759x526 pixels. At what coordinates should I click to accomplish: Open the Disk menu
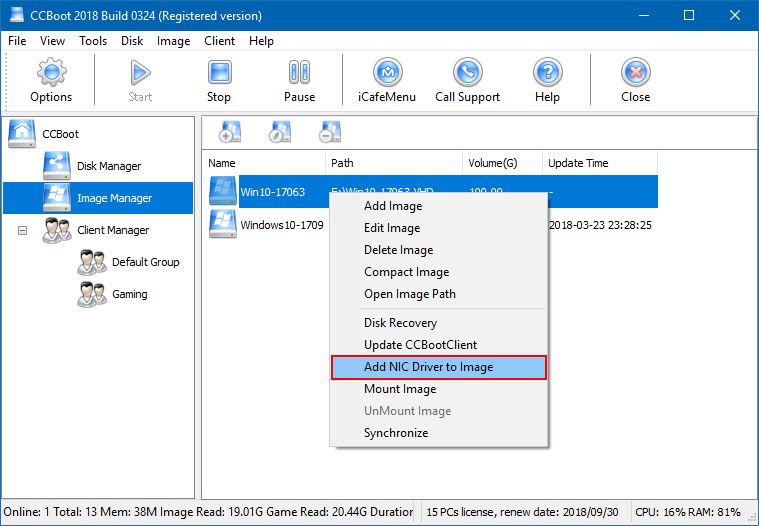click(x=132, y=41)
